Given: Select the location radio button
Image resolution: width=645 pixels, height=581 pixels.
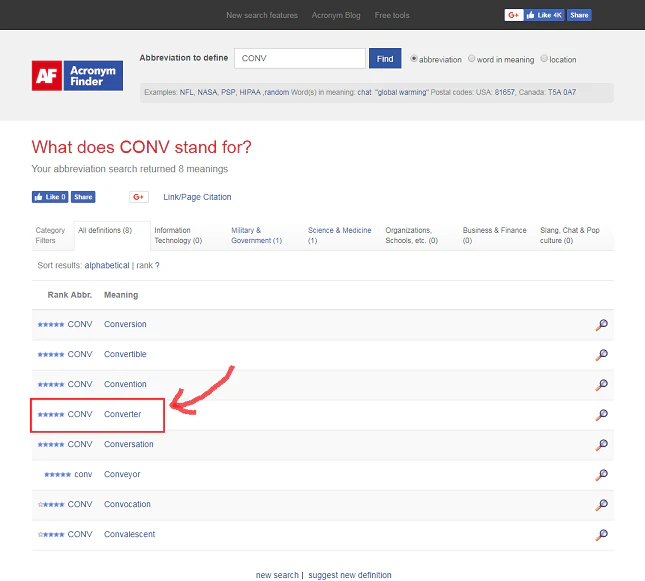Looking at the screenshot, I should pos(544,58).
